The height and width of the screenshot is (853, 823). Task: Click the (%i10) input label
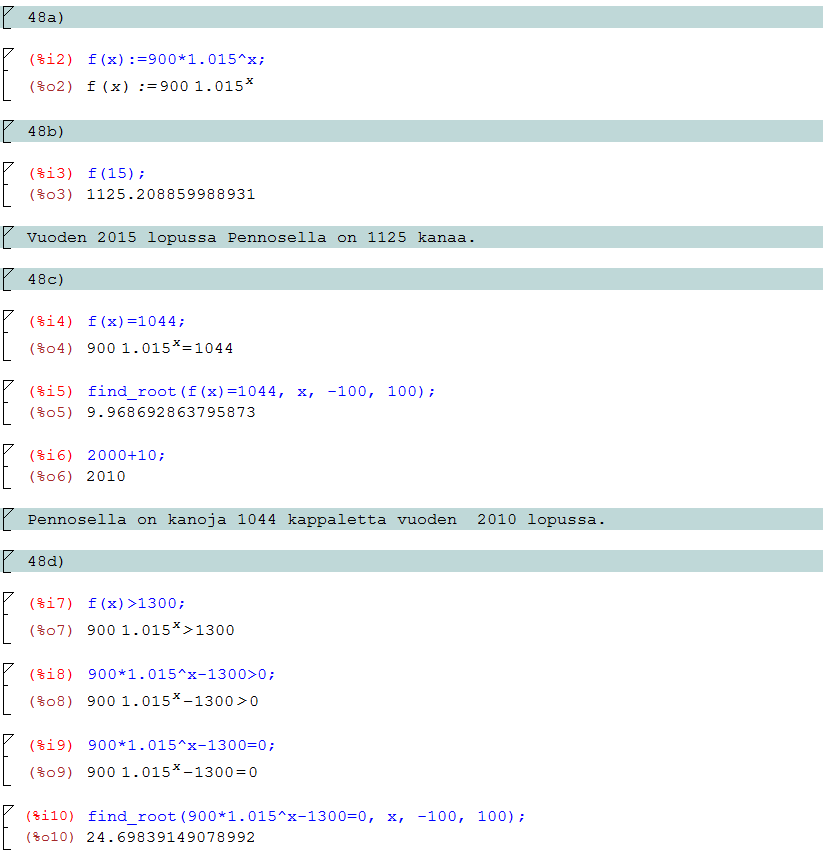pyautogui.click(x=49, y=817)
